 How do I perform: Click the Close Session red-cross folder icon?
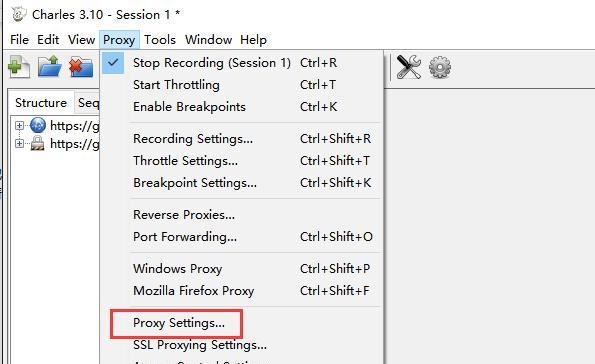pos(81,67)
